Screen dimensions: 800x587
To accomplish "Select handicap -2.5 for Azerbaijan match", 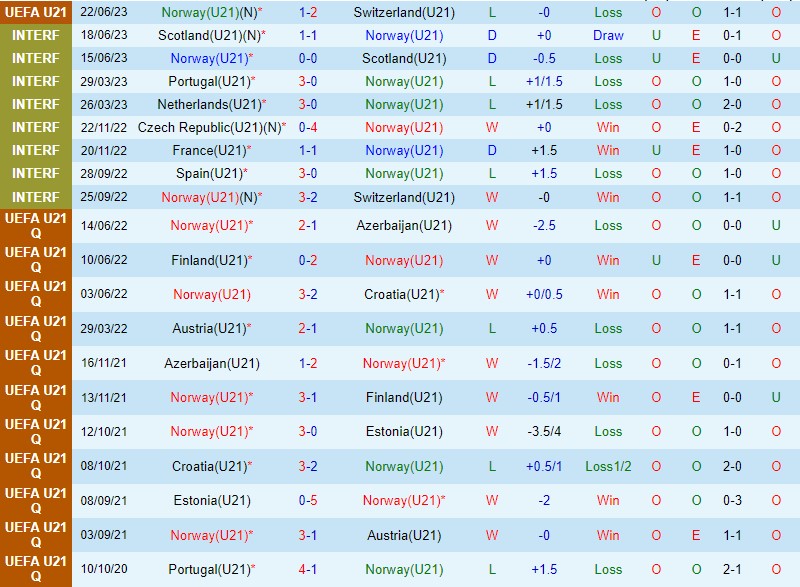I will (544, 225).
